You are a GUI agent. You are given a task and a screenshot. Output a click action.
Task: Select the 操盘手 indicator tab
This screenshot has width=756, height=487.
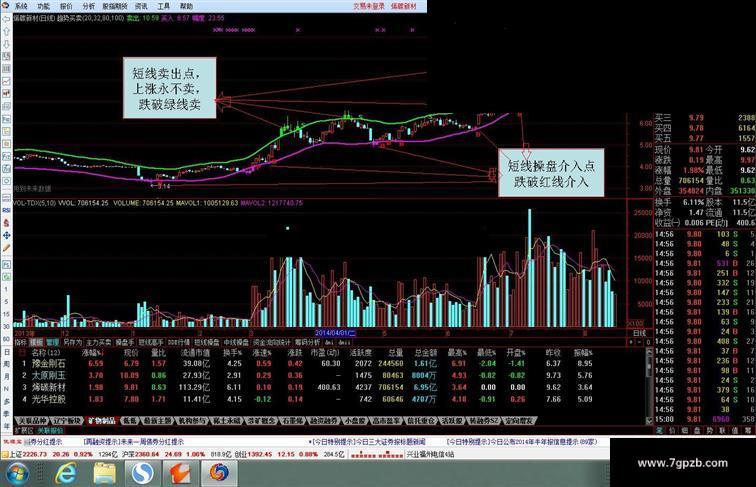point(124,342)
